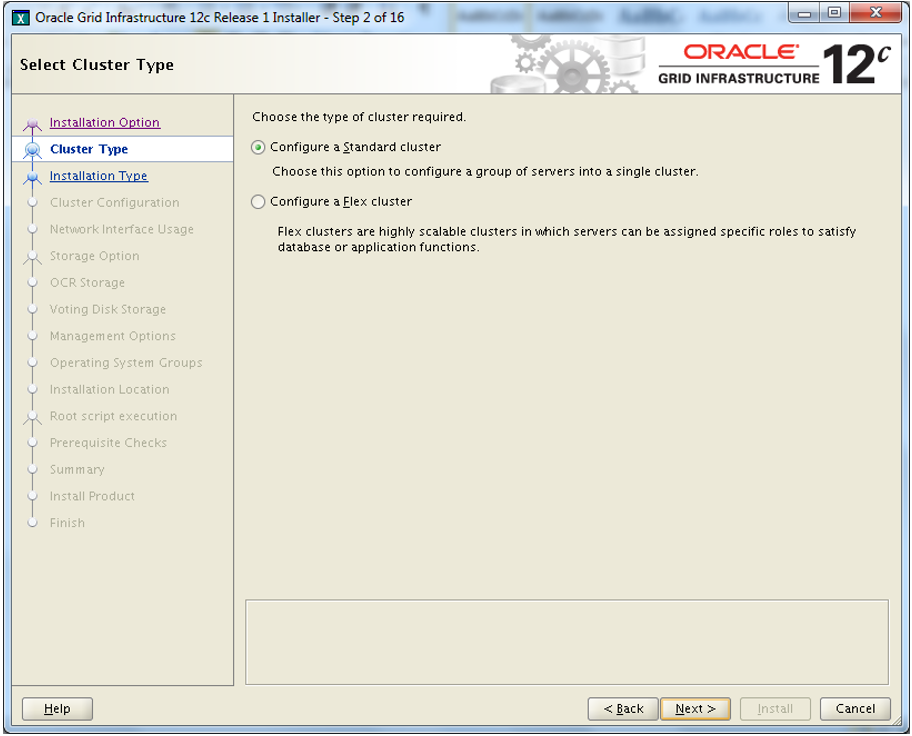The image size is (912, 736).
Task: Cancel the Grid Infrastructure installer
Action: coord(855,709)
